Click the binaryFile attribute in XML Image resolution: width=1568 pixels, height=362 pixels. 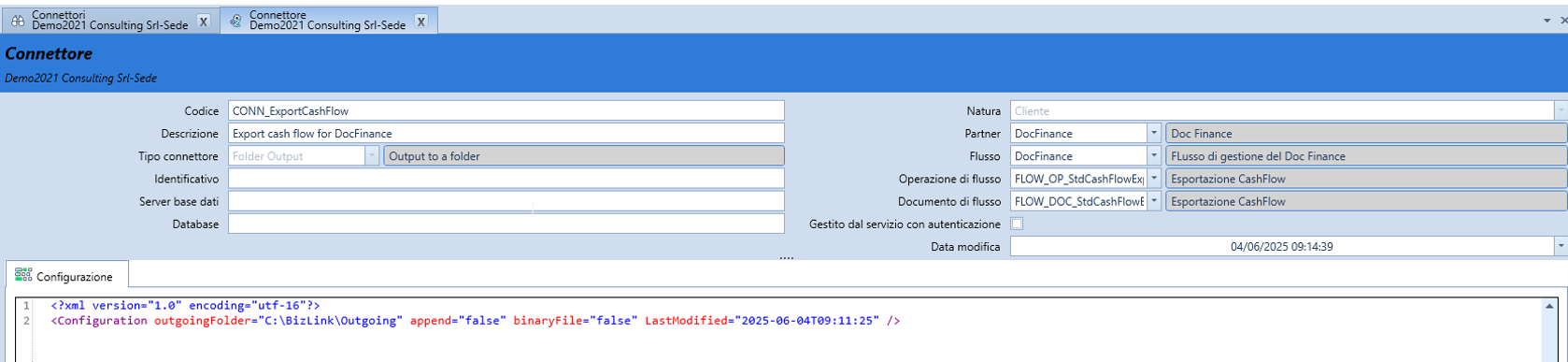pos(575,321)
